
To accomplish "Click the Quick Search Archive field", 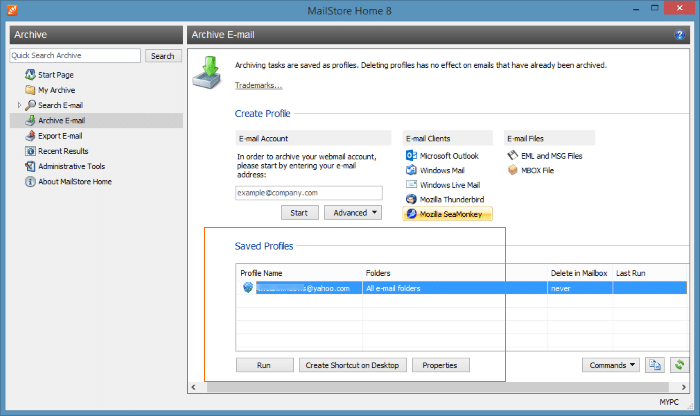I will point(76,56).
